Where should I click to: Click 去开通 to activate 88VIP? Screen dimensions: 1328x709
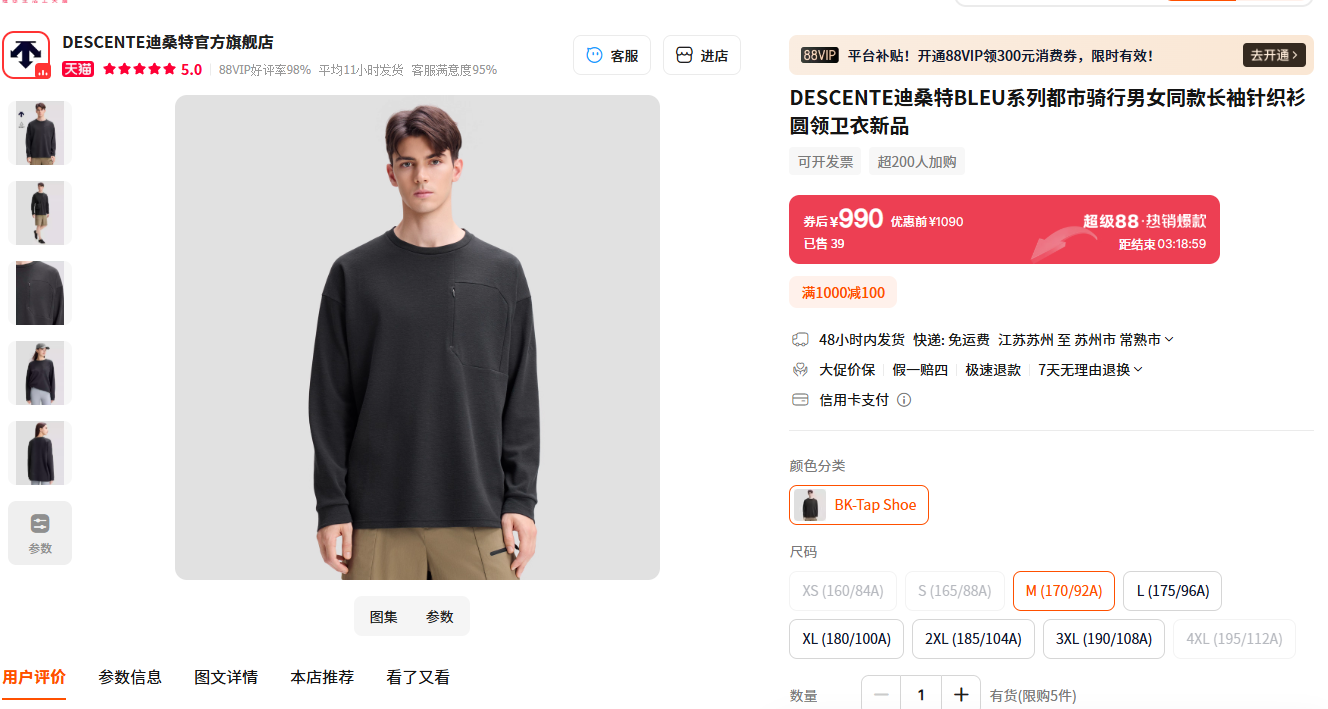coord(1274,55)
